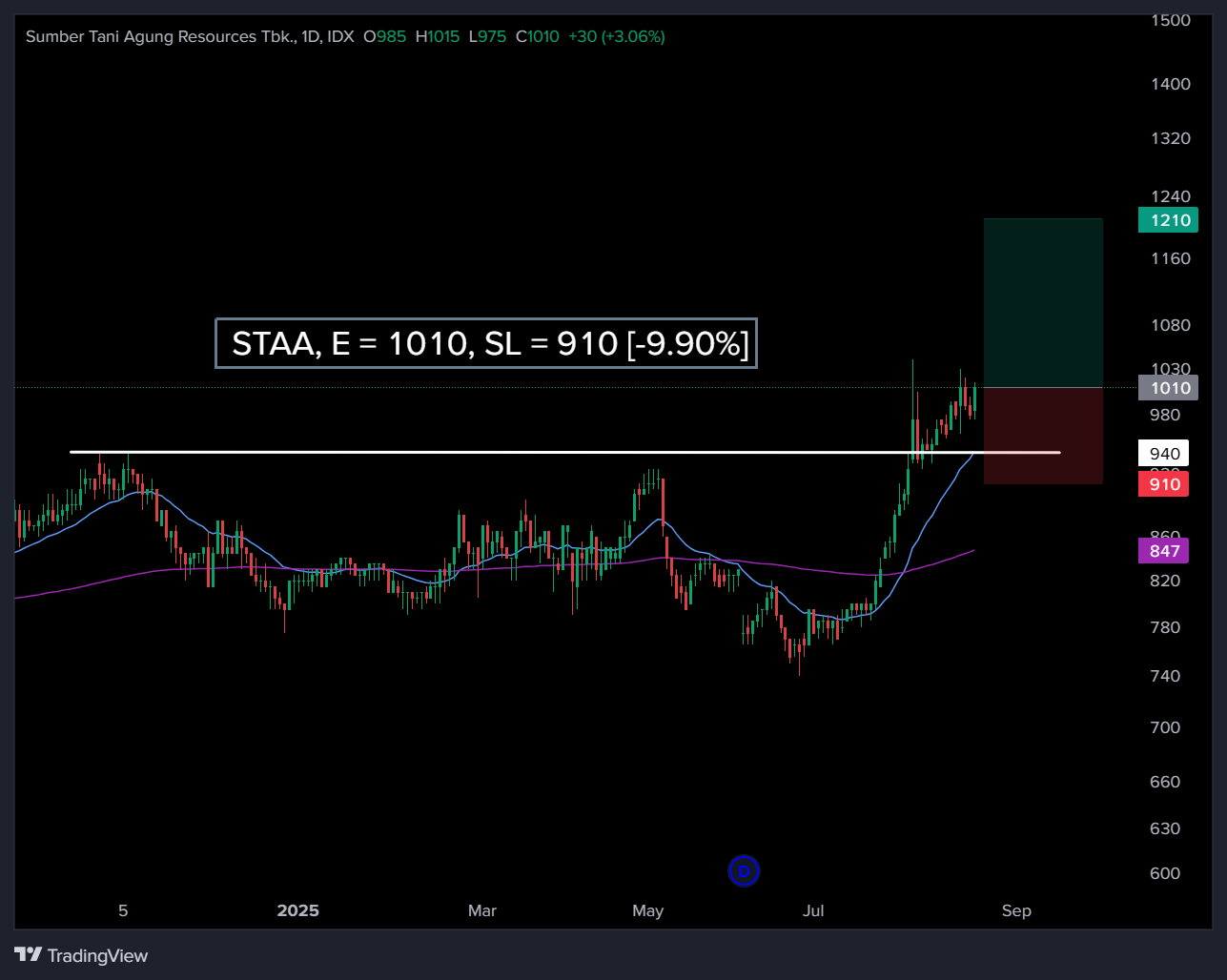1227x980 pixels.
Task: Click the May date axis label
Action: point(648,910)
